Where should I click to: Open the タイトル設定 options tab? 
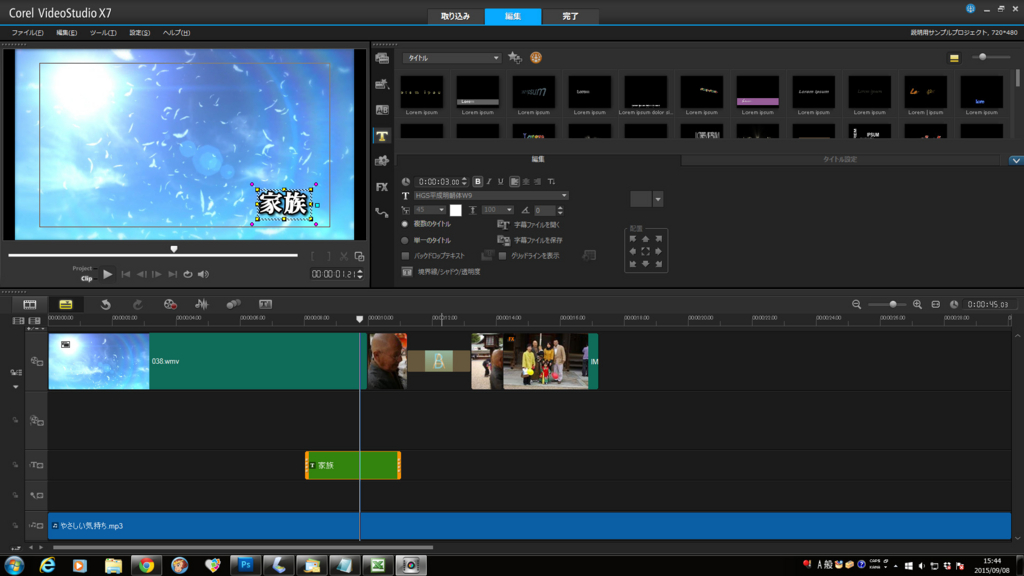840,159
